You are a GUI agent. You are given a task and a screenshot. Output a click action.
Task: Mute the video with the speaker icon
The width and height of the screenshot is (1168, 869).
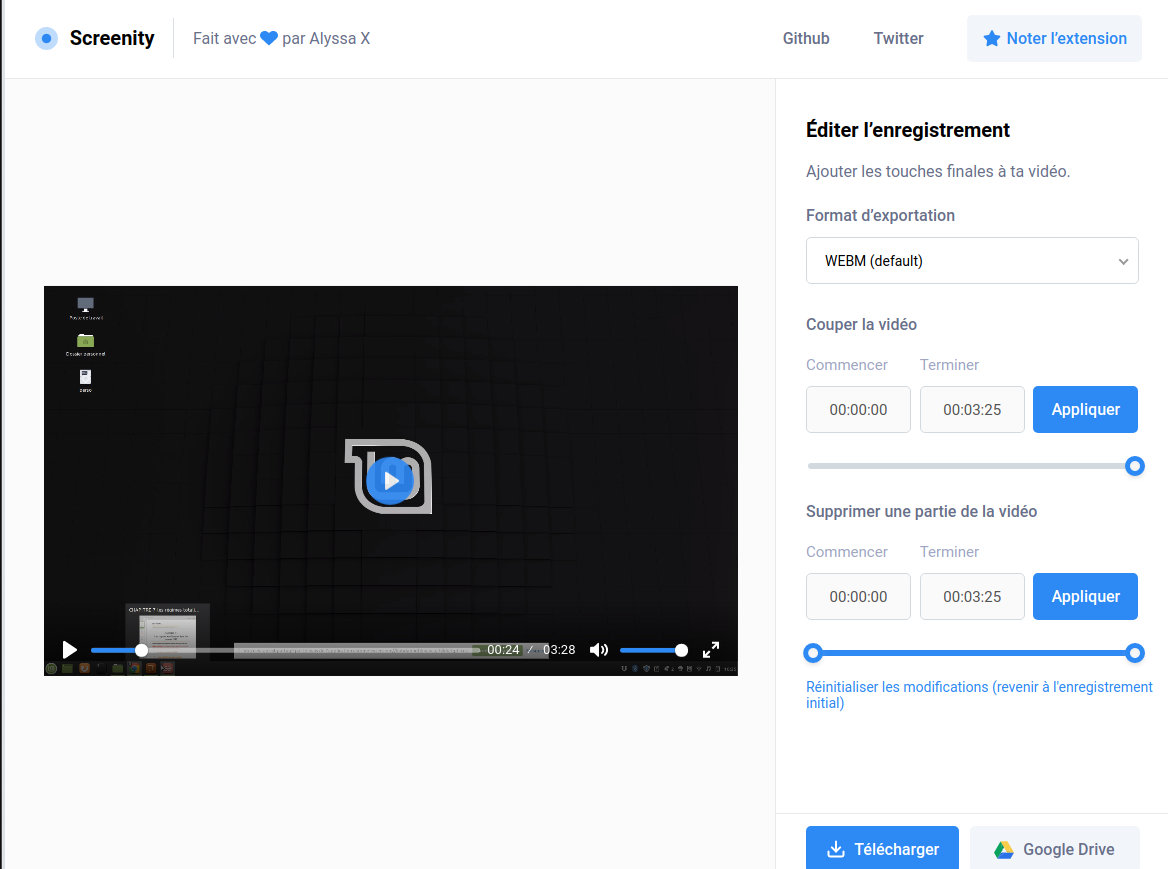pos(599,650)
